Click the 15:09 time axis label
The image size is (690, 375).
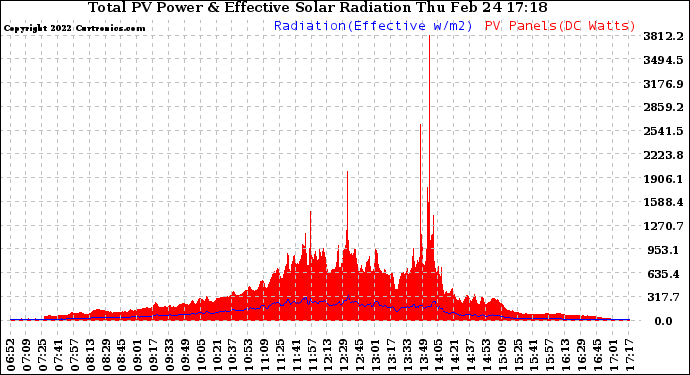(x=502, y=355)
